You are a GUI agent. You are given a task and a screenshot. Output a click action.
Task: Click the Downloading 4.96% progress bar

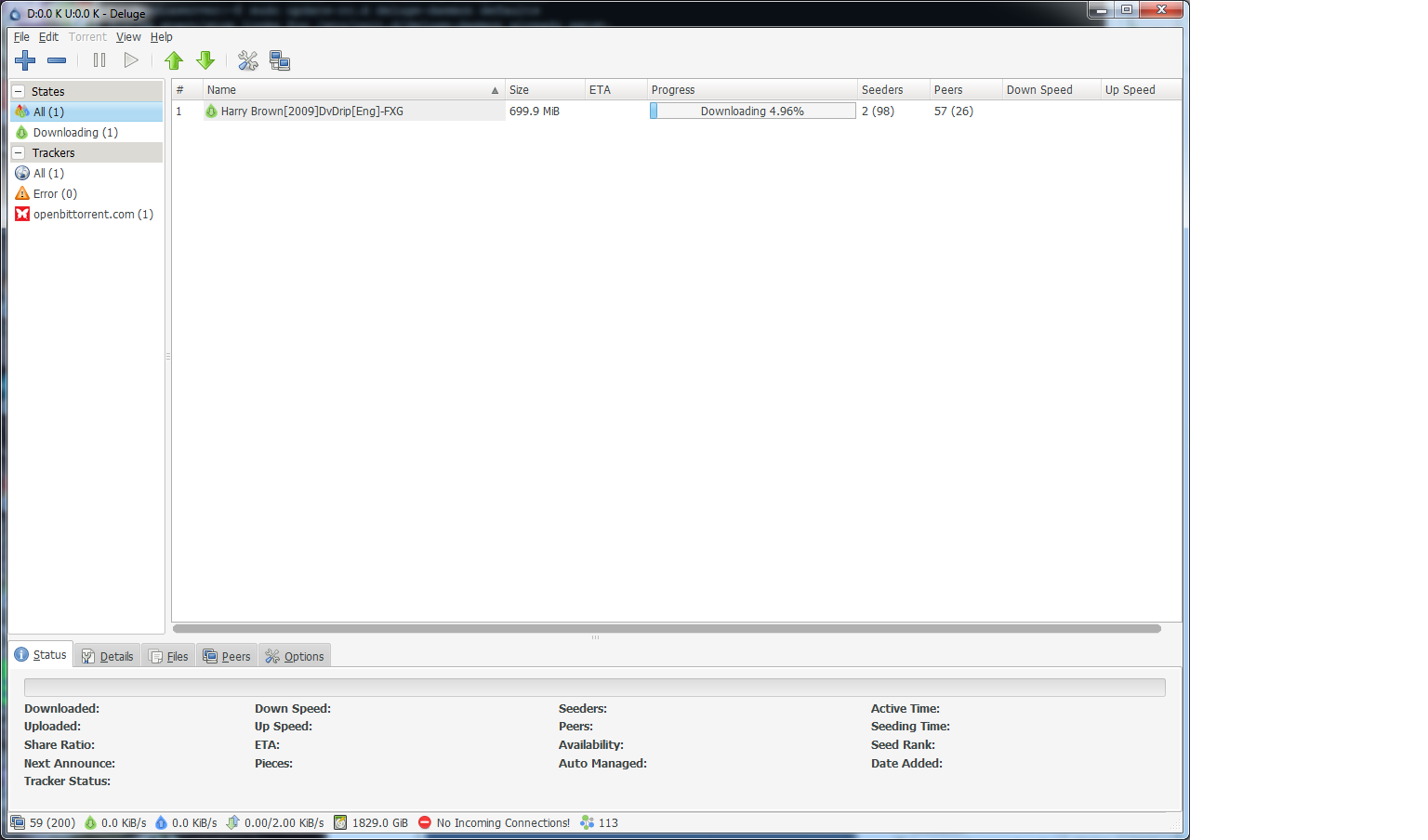tap(752, 111)
